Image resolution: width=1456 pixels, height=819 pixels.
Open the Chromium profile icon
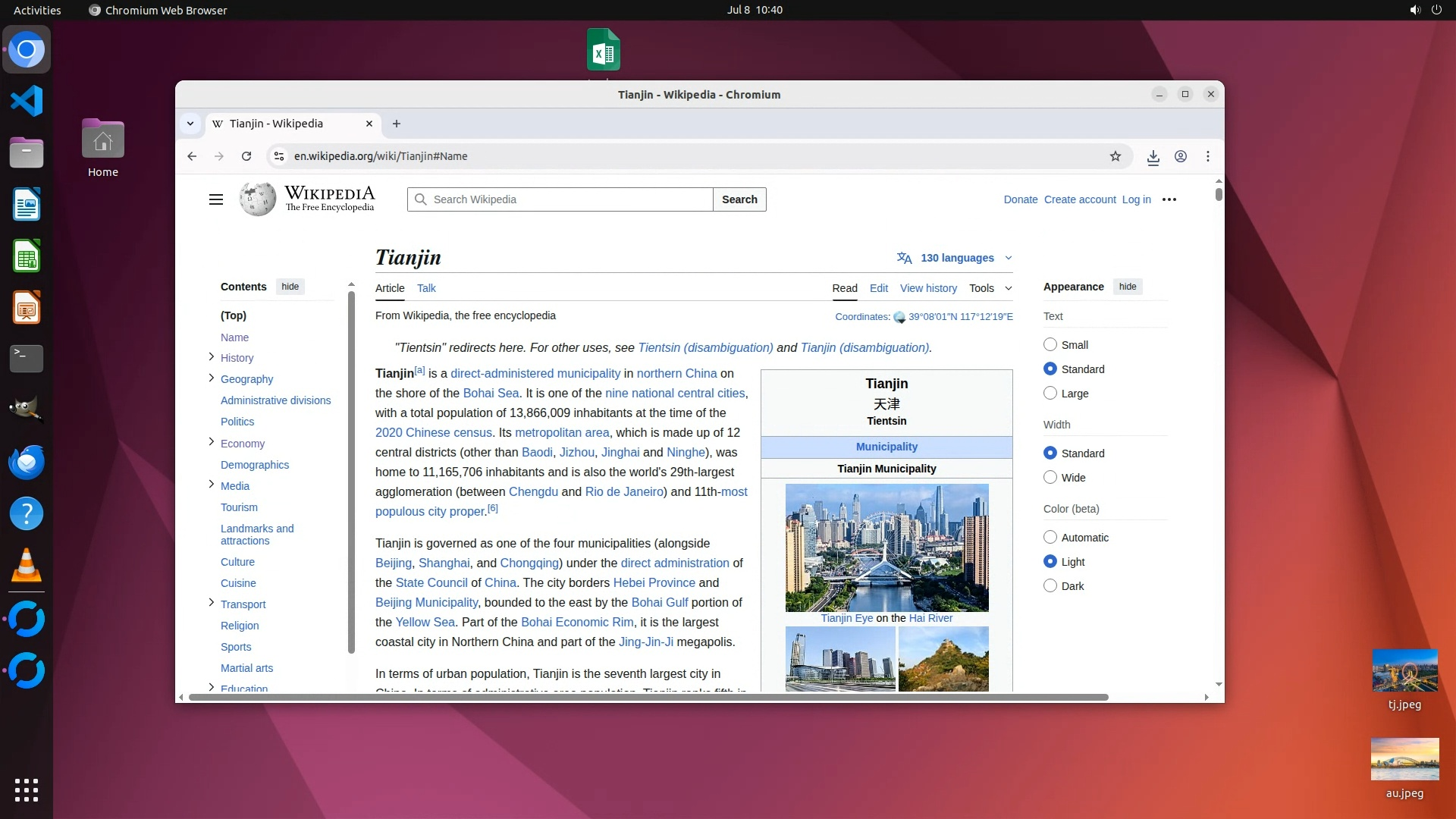click(x=1180, y=156)
